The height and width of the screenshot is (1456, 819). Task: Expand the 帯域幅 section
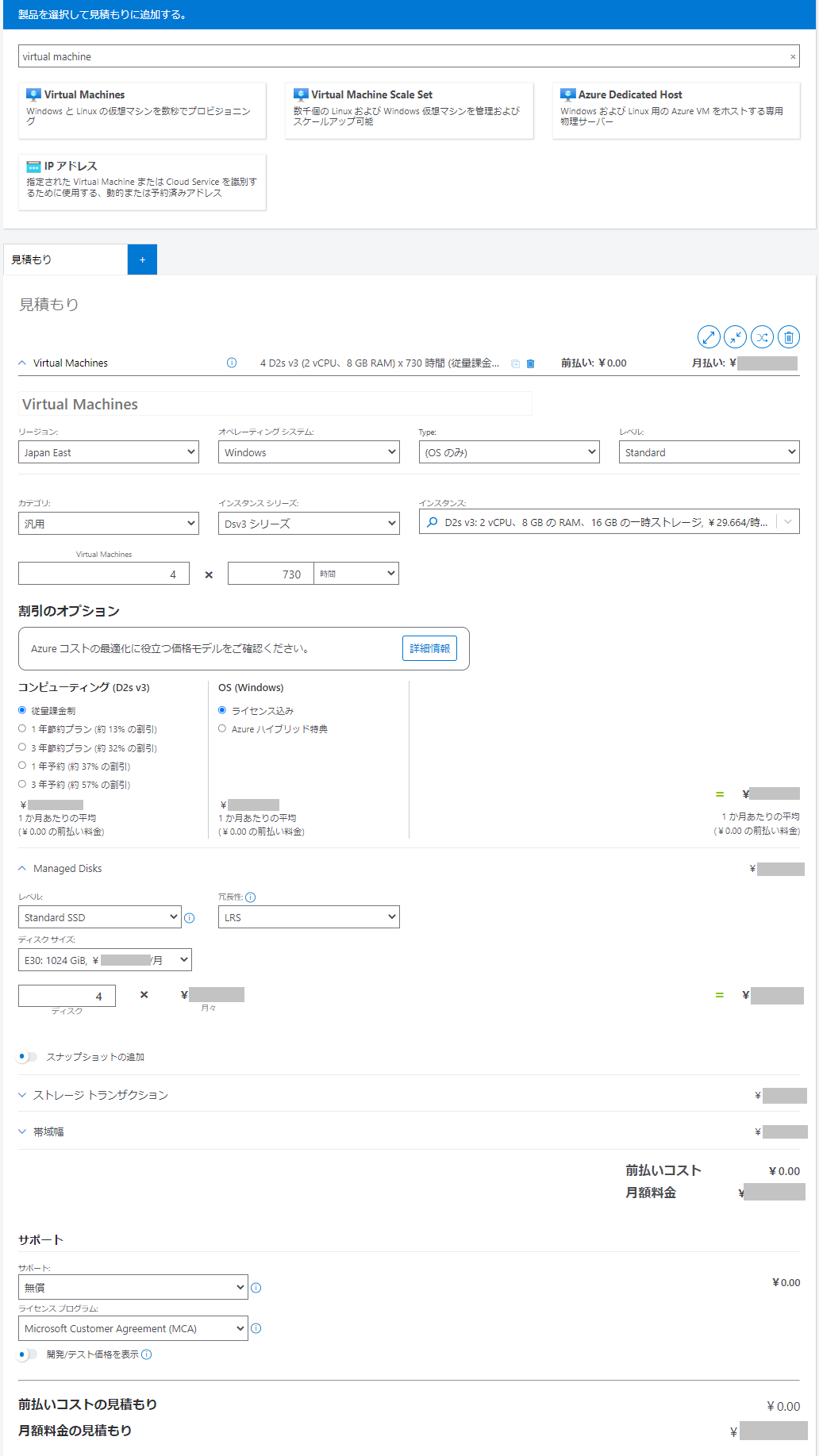(x=22, y=1131)
